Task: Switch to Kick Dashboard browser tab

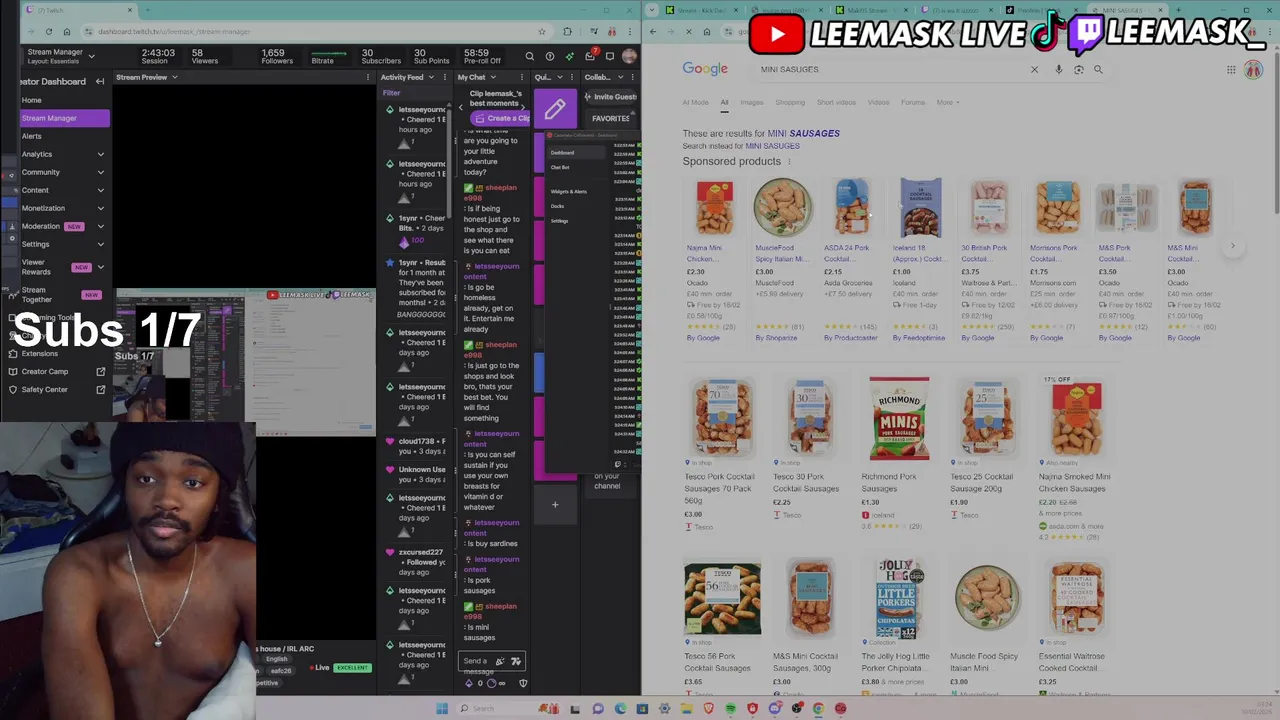Action: pos(700,10)
